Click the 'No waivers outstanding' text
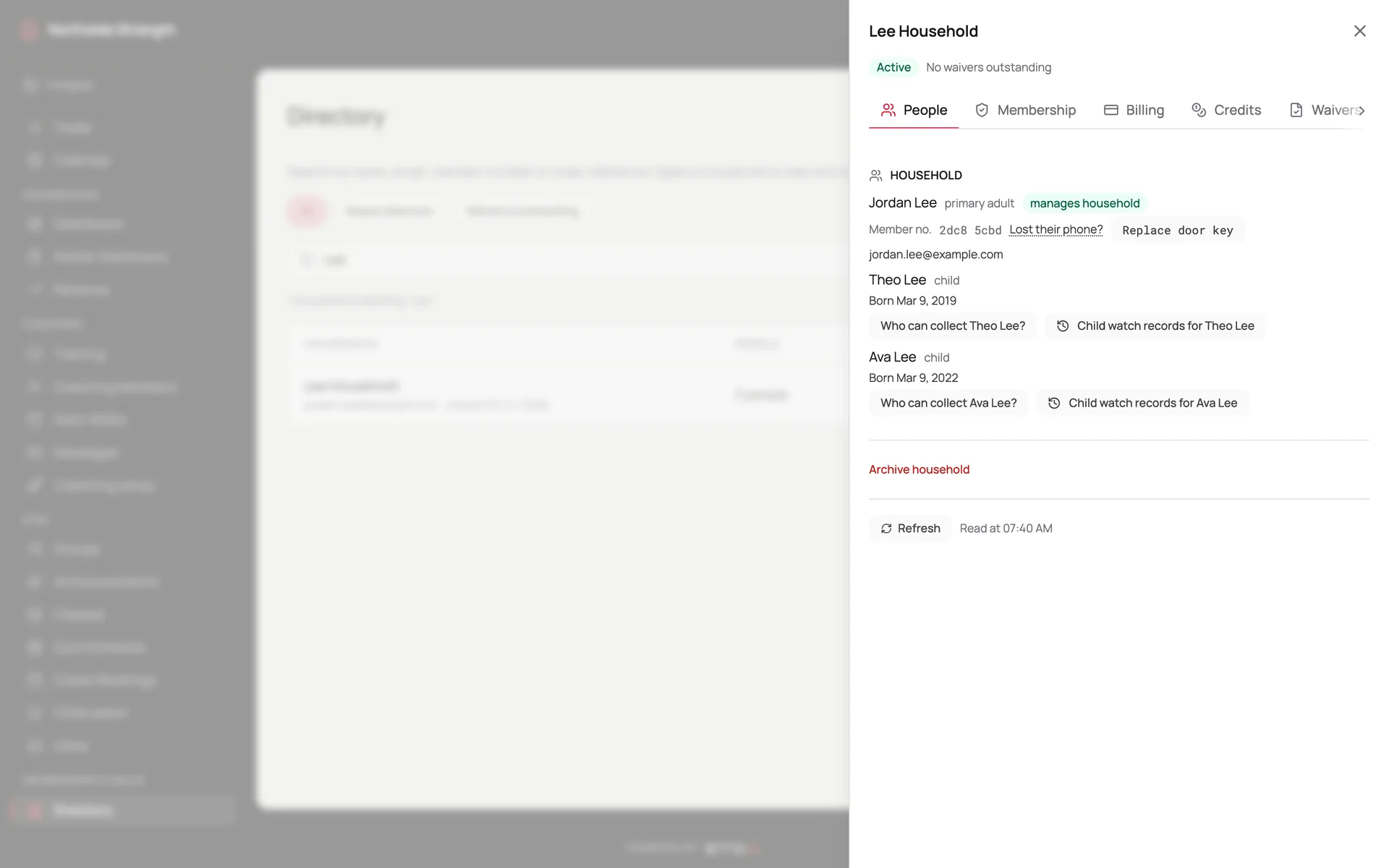 click(988, 67)
